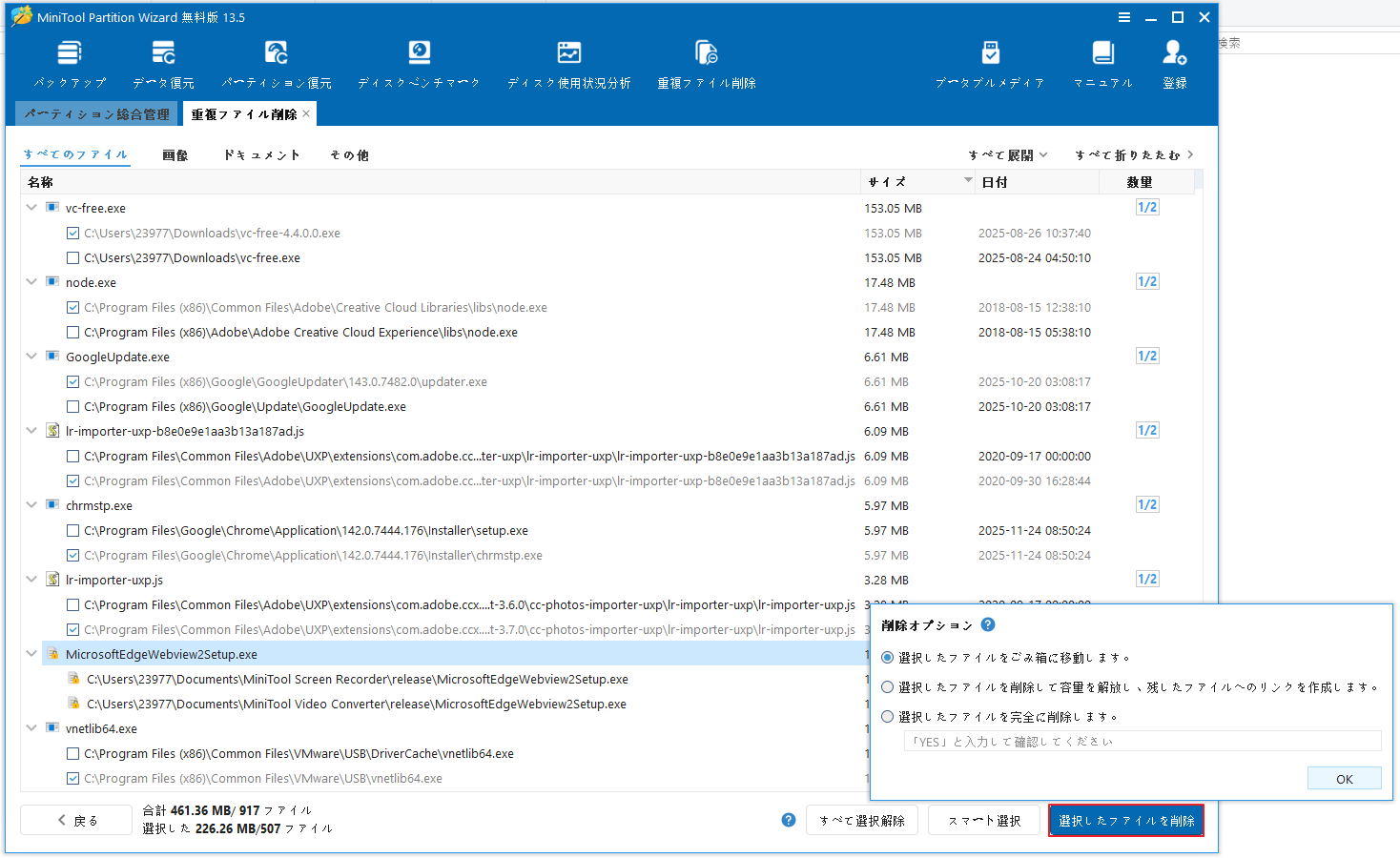Uncheck the vc-free-4.4.0.0.exe download copy
The image size is (1400, 858).
(x=72, y=233)
